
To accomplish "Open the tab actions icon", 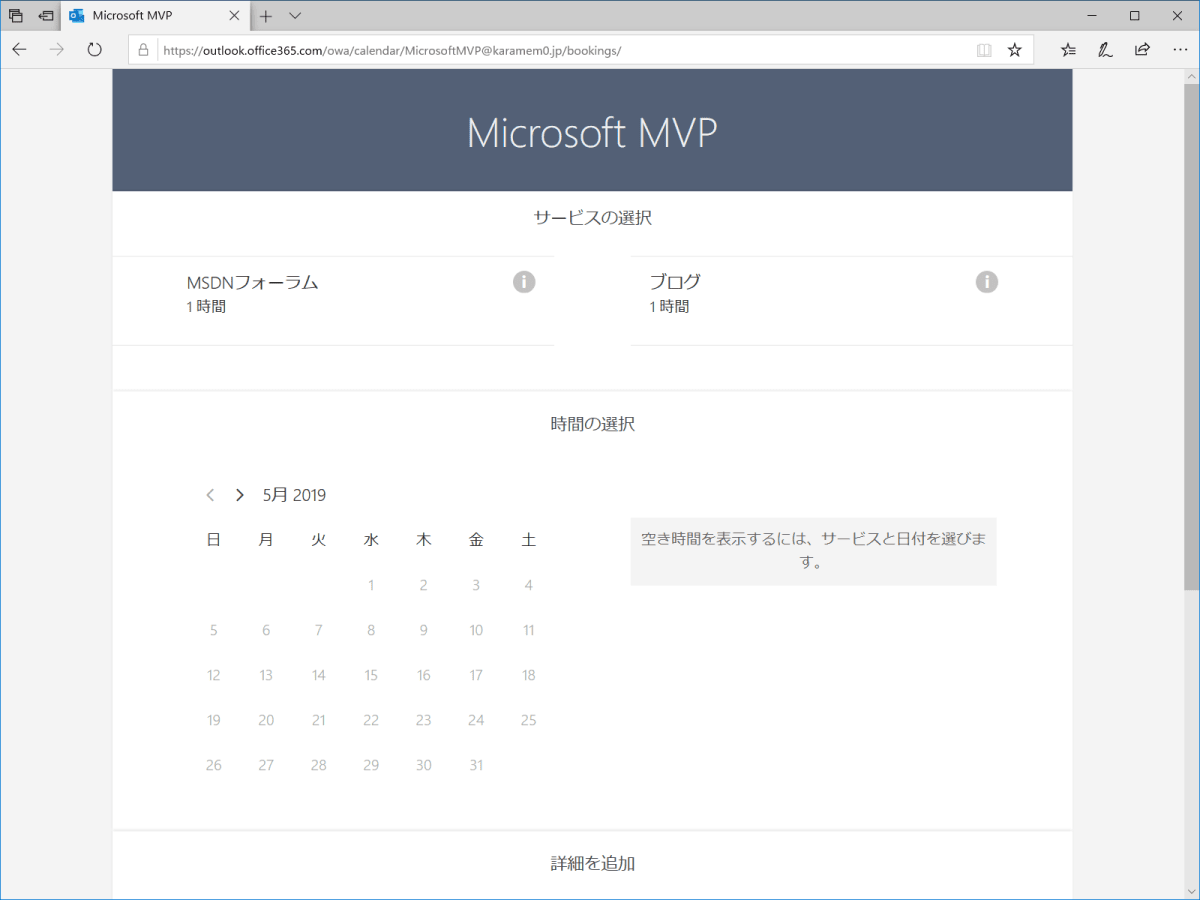I will (x=16, y=16).
